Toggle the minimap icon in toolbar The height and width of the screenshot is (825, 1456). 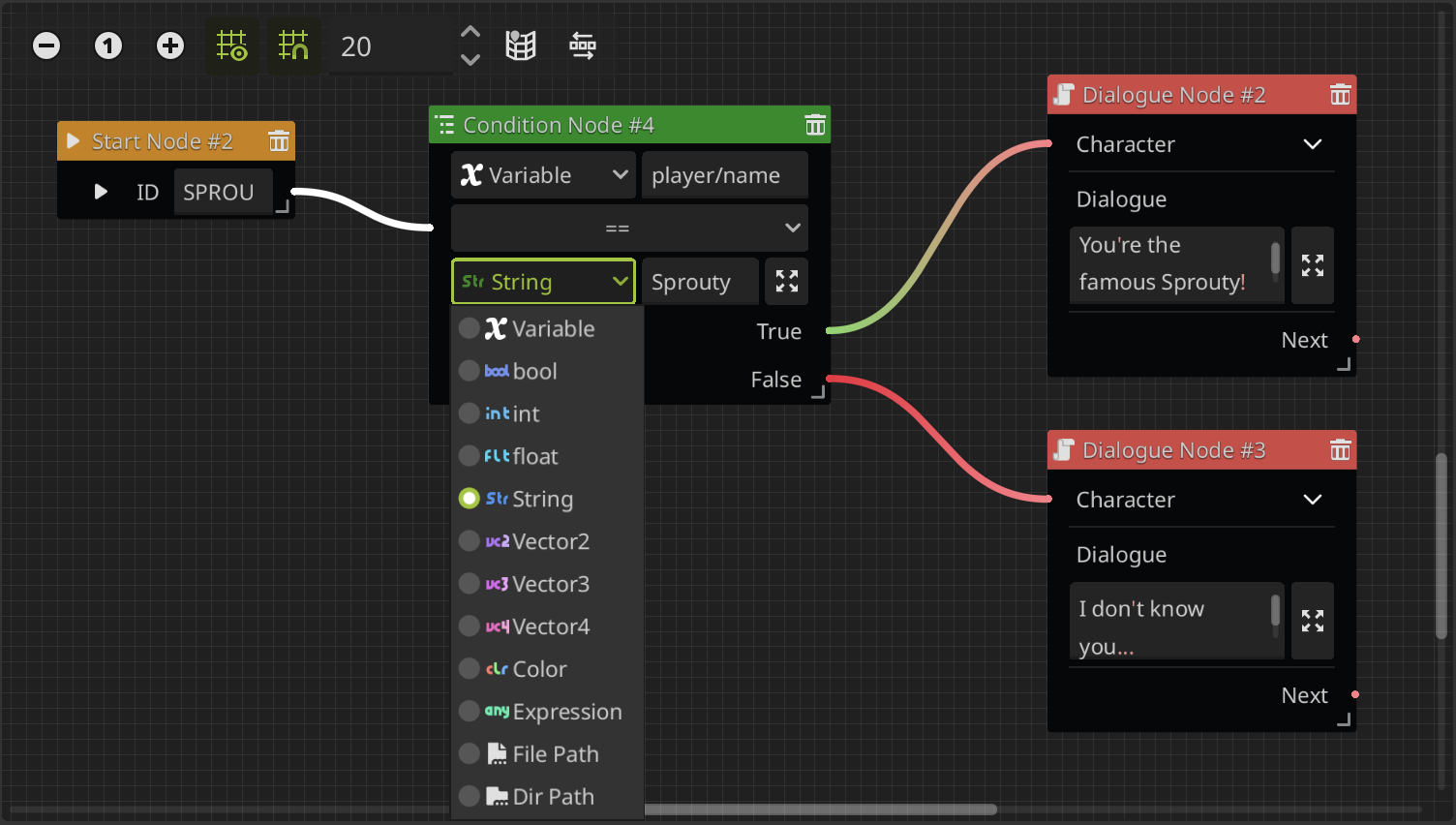[x=521, y=46]
